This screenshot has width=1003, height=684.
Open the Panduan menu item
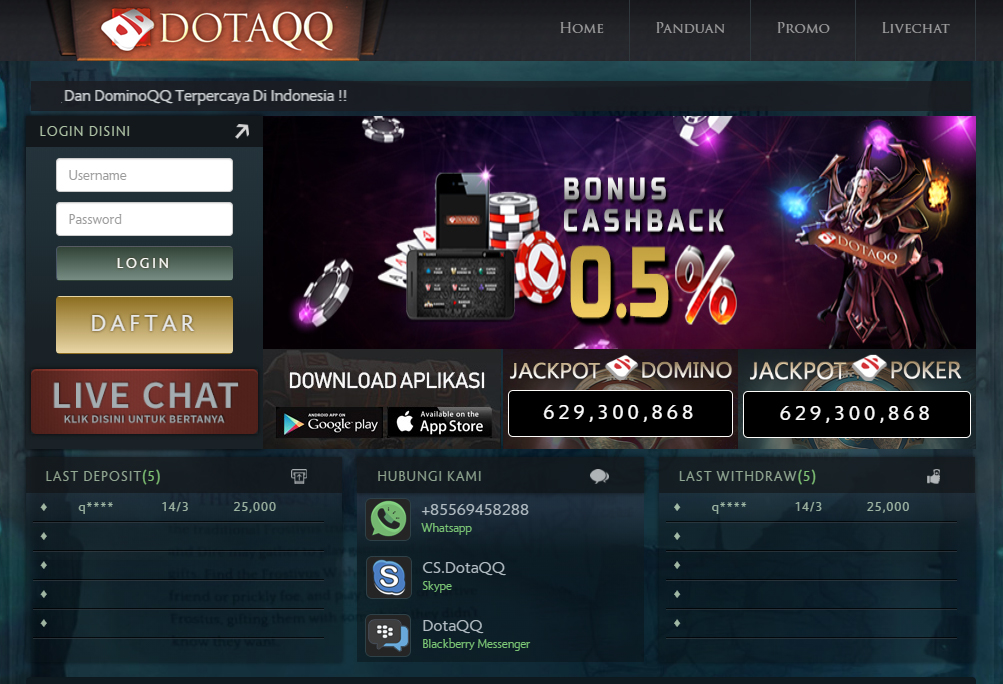click(x=690, y=28)
